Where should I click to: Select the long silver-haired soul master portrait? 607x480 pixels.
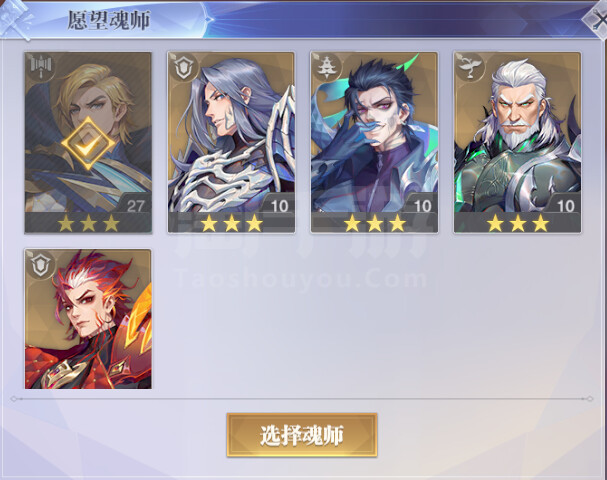[x=231, y=142]
